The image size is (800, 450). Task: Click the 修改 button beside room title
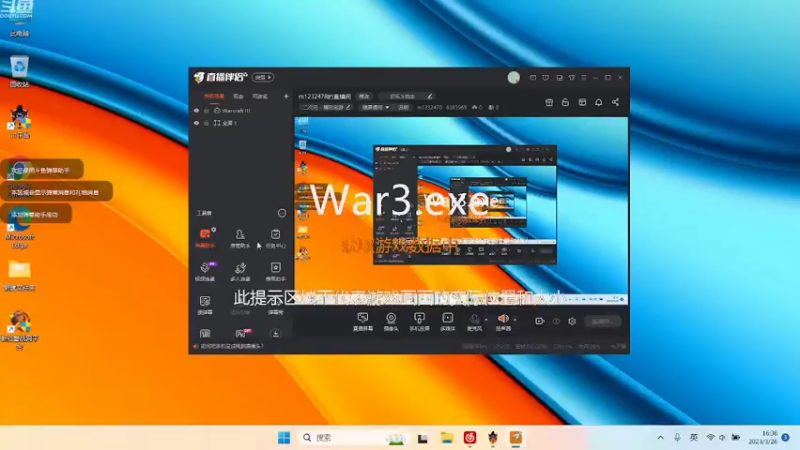pos(364,96)
